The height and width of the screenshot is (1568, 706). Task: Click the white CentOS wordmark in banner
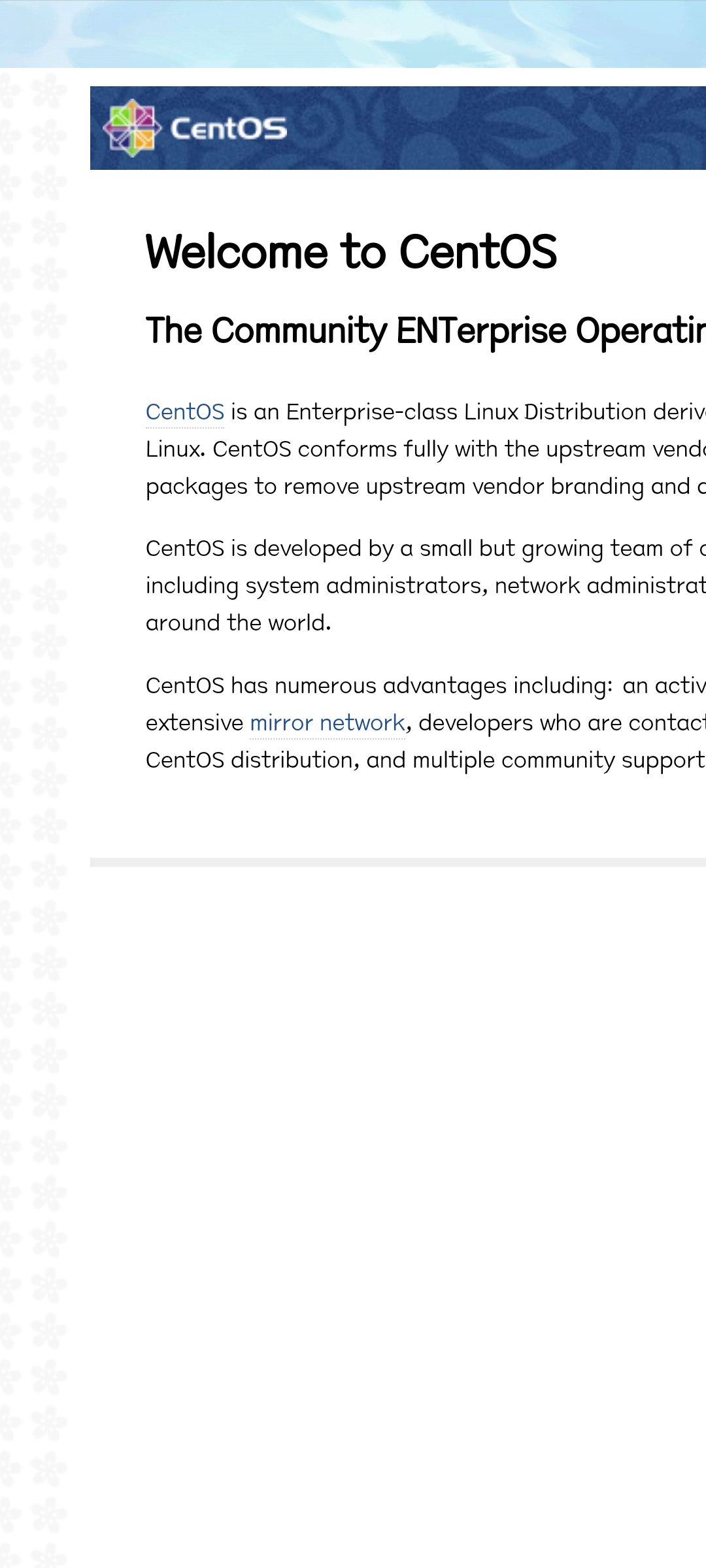(x=229, y=129)
